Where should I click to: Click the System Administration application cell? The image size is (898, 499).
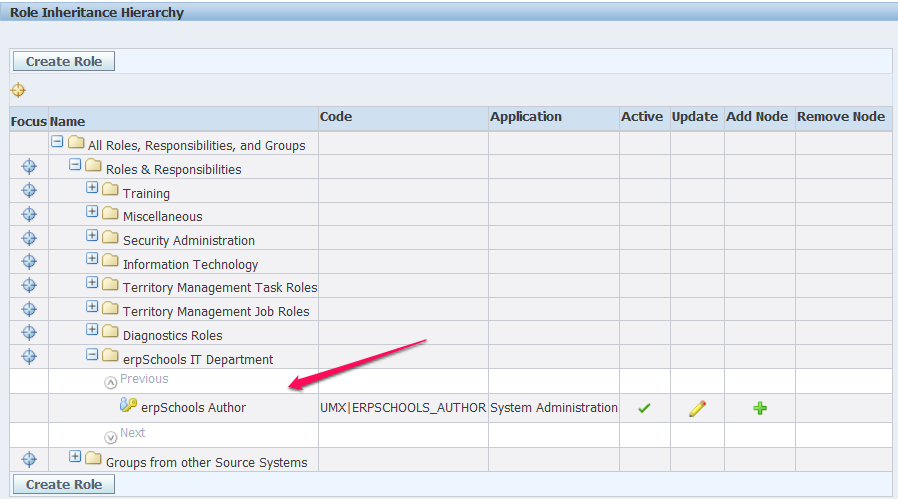coord(554,407)
